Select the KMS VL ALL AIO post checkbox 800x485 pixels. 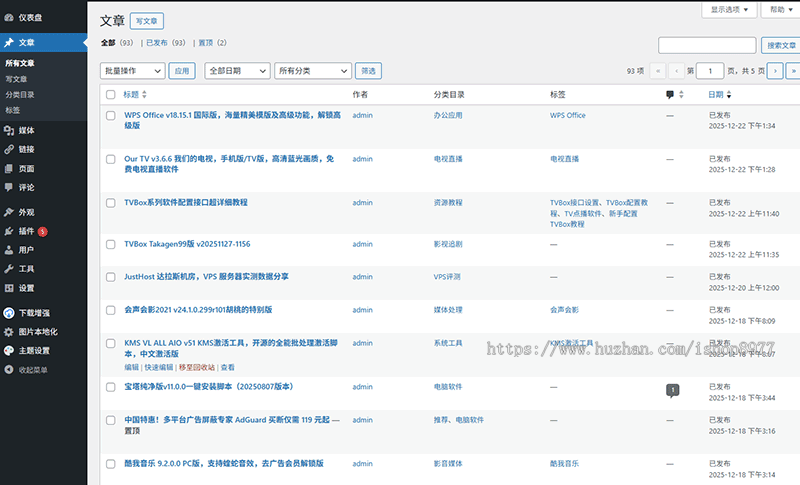point(111,343)
